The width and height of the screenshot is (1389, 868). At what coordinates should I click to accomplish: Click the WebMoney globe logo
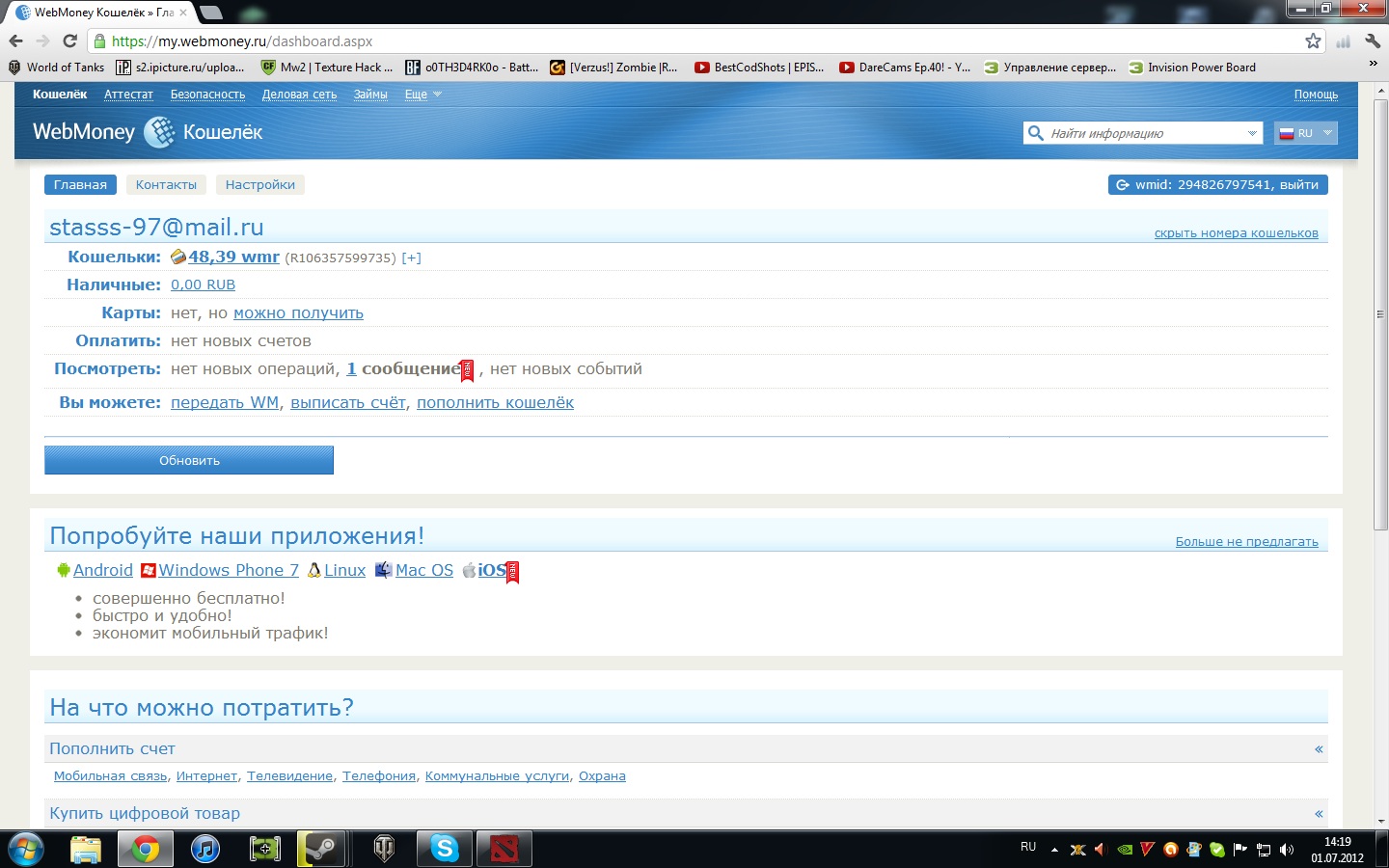click(158, 132)
